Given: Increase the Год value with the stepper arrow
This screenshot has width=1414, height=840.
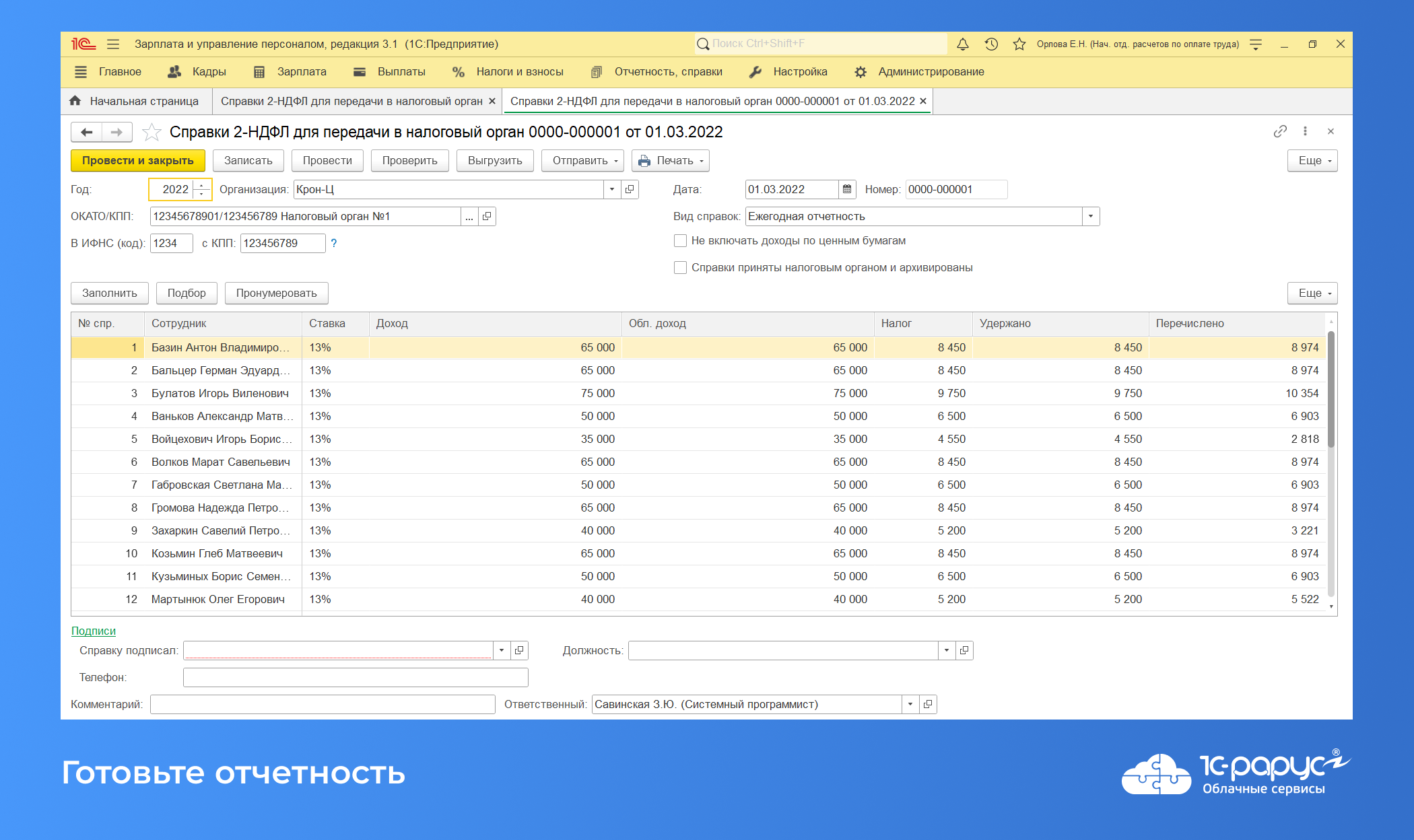Looking at the screenshot, I should pyautogui.click(x=201, y=185).
